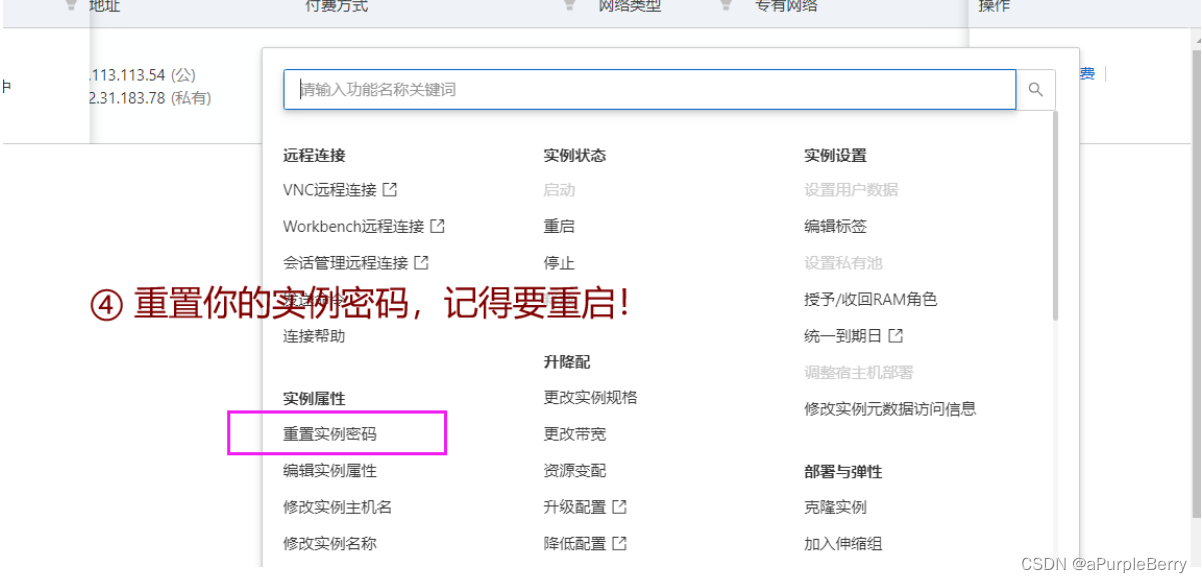Open Workbench远程连接 menu entry
Viewport: 1202px width, 583px height.
click(x=354, y=226)
